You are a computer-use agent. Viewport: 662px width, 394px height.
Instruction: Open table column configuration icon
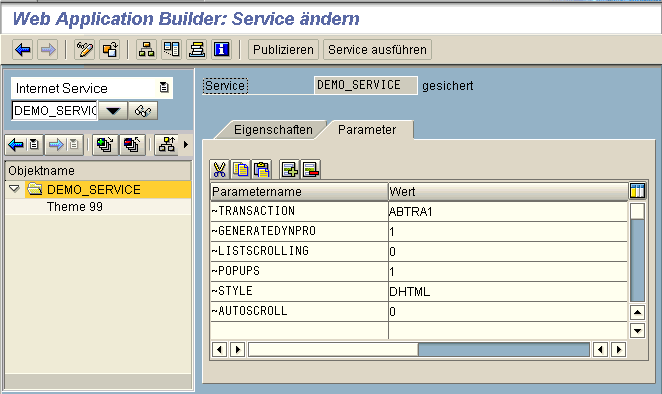click(x=638, y=191)
